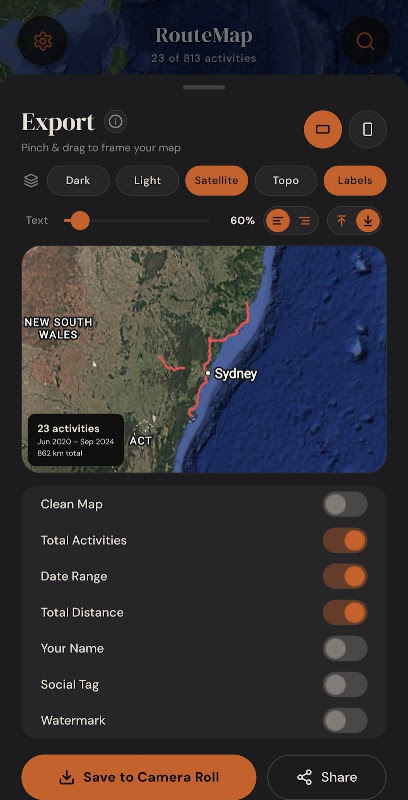This screenshot has height=800, width=408.
Task: Tap the Sydney label on the map
Action: [x=236, y=373]
